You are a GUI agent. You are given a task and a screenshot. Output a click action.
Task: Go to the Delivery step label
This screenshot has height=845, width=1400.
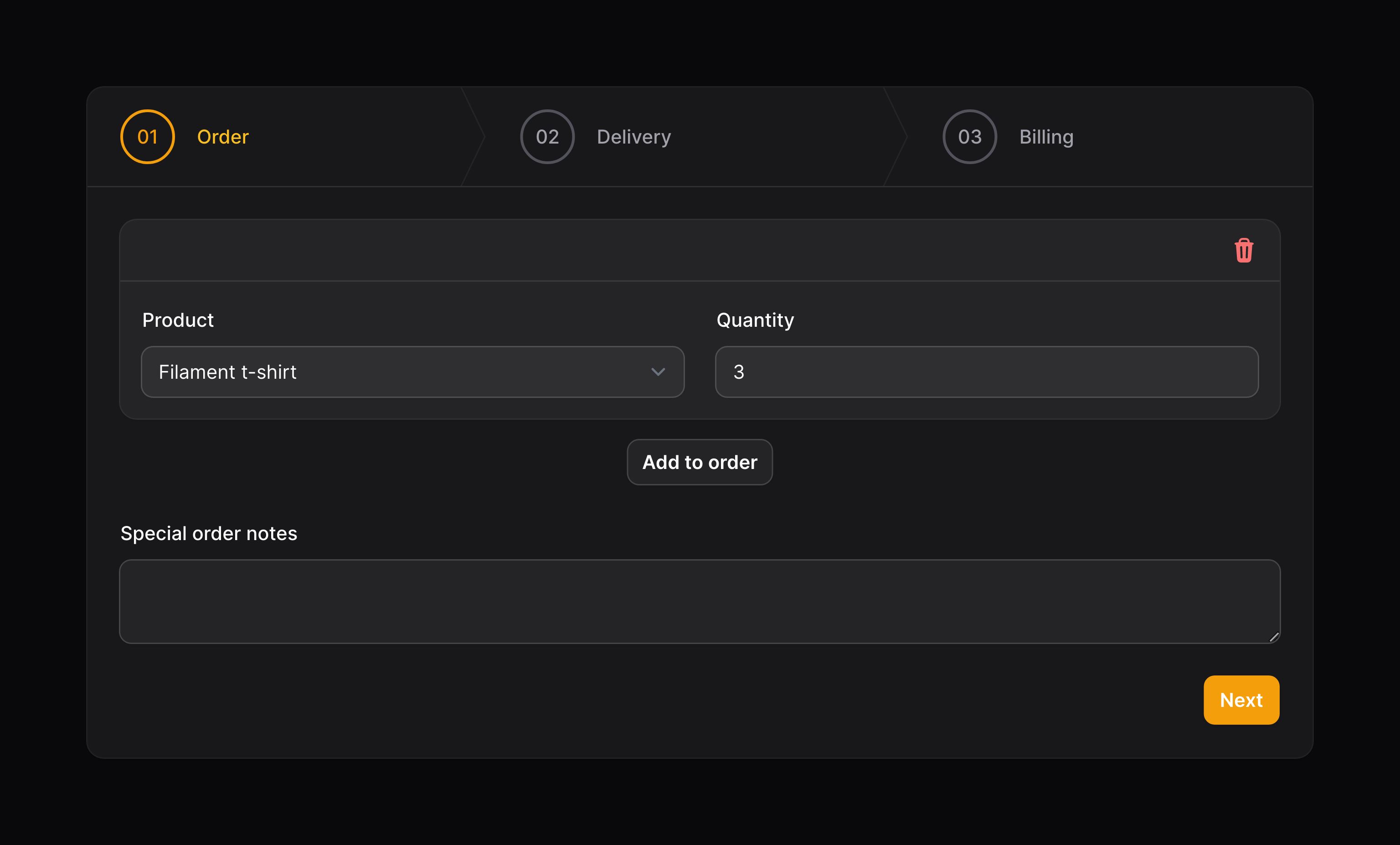point(633,137)
